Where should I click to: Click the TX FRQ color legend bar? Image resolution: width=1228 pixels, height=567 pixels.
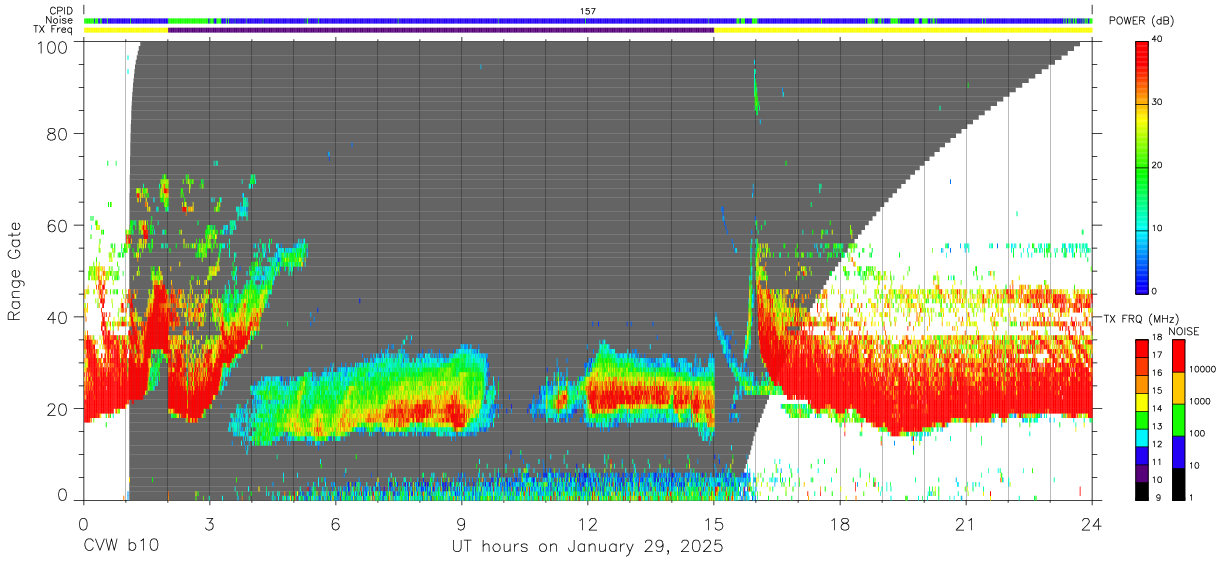[x=1143, y=419]
